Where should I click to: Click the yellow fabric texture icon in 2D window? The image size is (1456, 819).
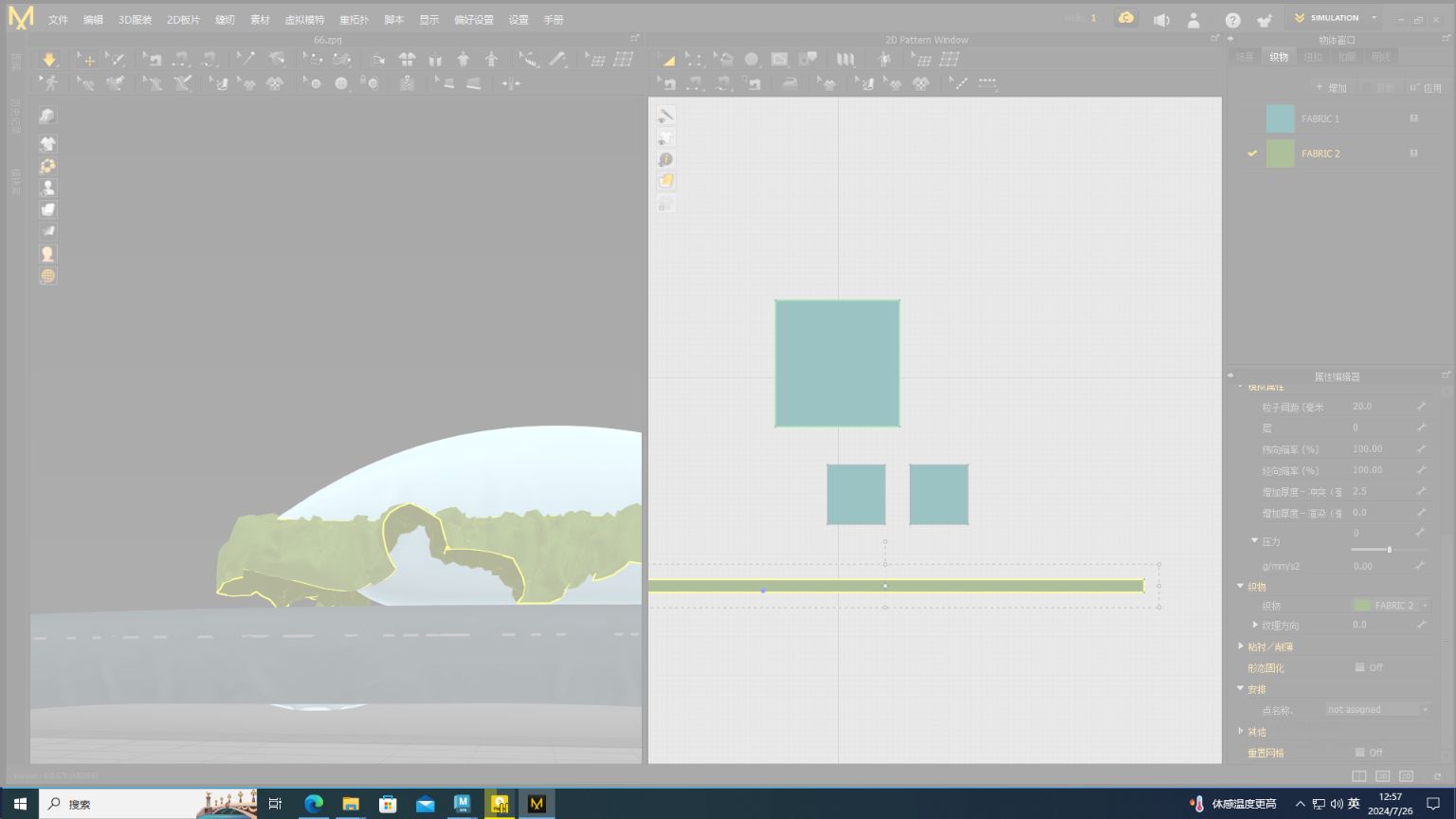(x=666, y=181)
